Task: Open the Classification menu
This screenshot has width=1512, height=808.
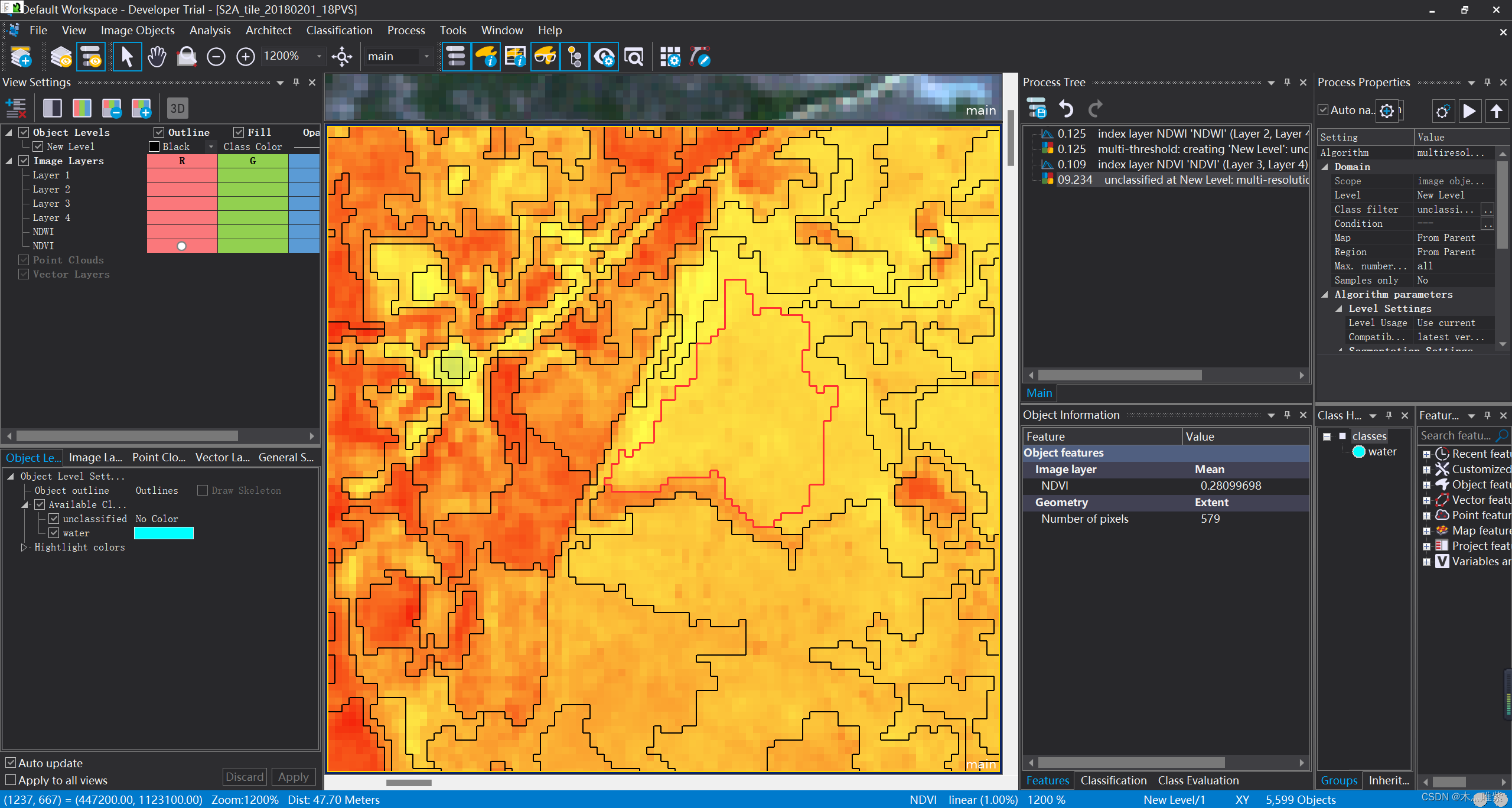Action: point(339,30)
